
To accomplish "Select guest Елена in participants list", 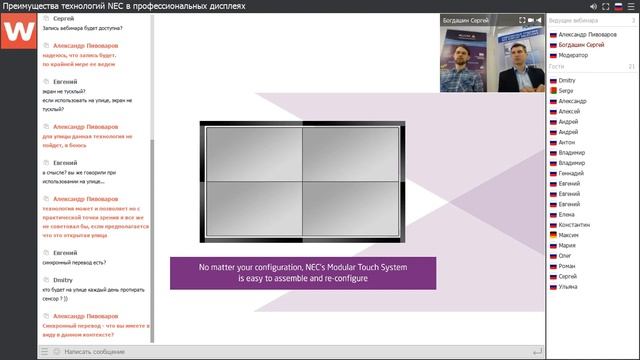I will (567, 215).
